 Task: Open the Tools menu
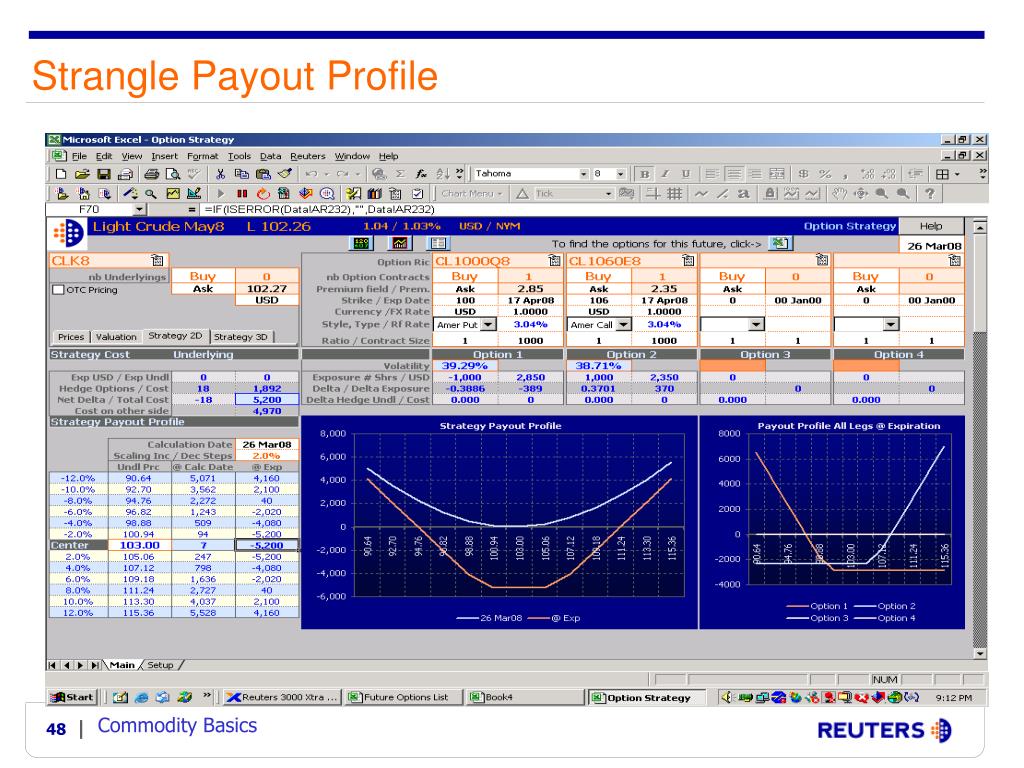[x=239, y=156]
